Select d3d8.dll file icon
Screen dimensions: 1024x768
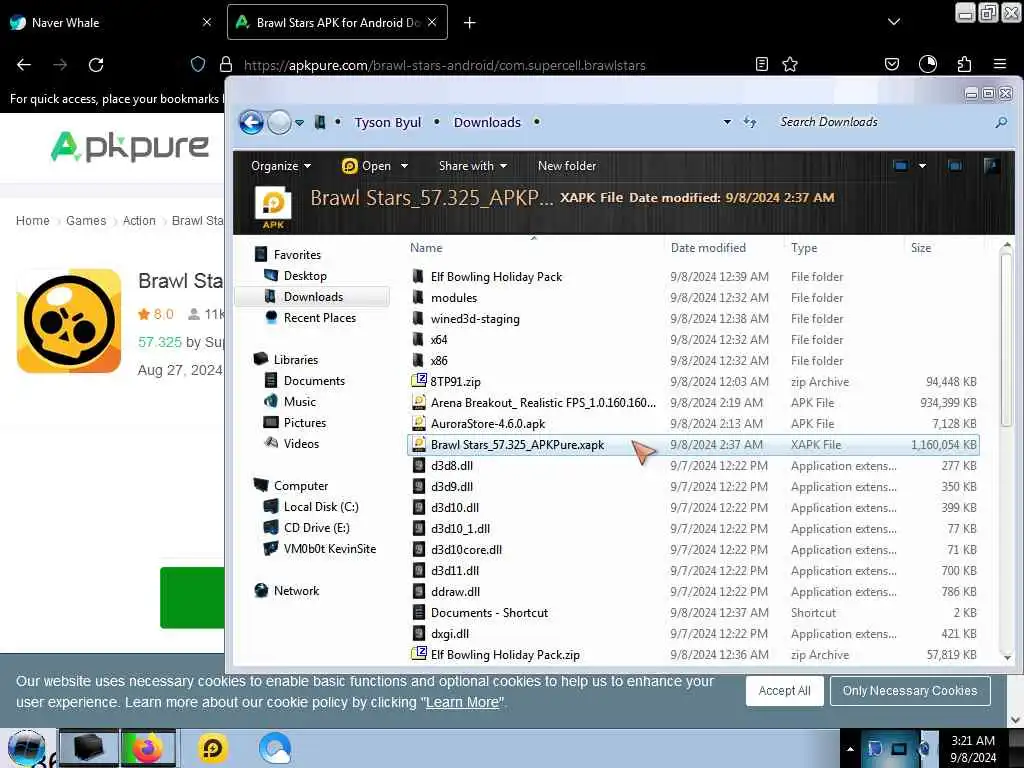(419, 465)
